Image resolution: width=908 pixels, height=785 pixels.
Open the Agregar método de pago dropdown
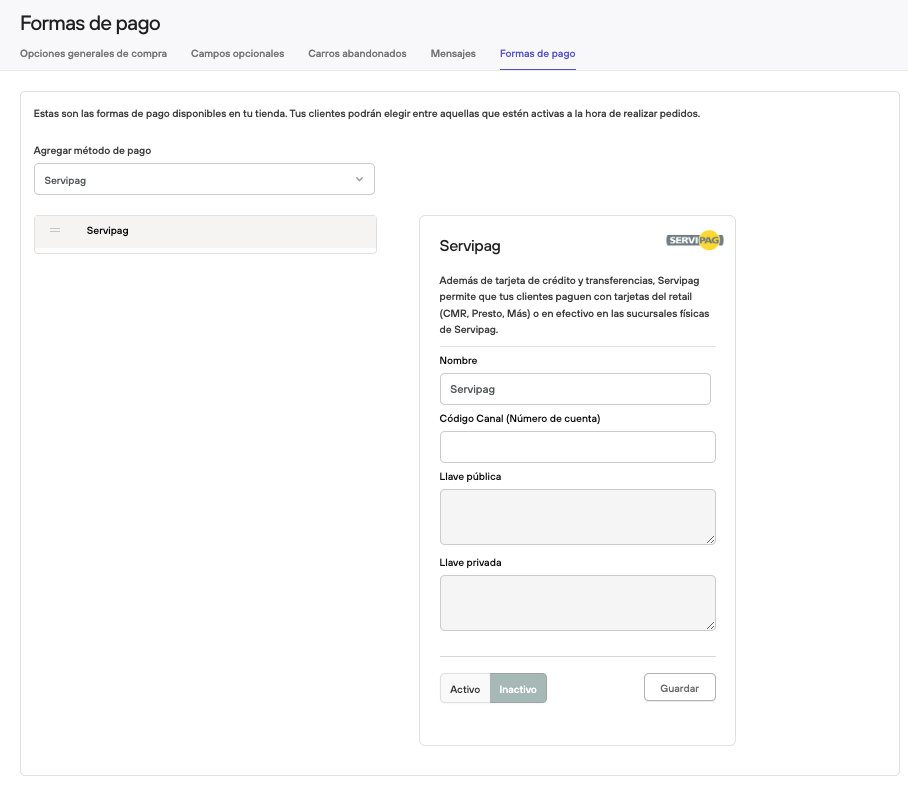(204, 180)
